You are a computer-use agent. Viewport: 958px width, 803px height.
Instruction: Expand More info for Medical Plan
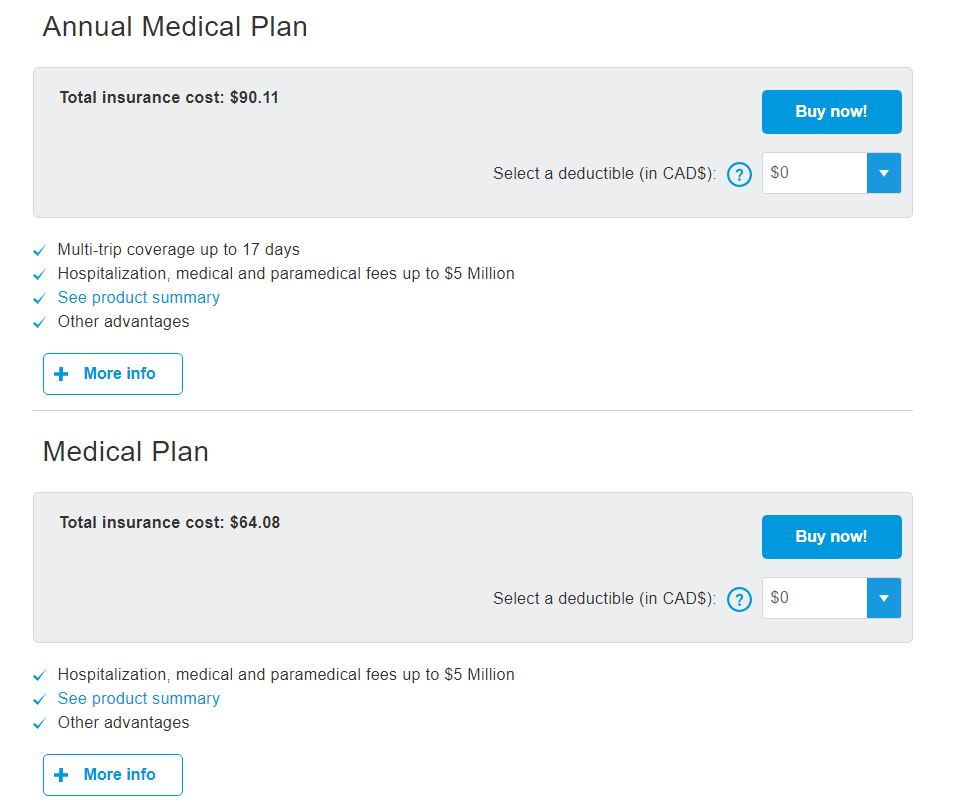(x=112, y=774)
